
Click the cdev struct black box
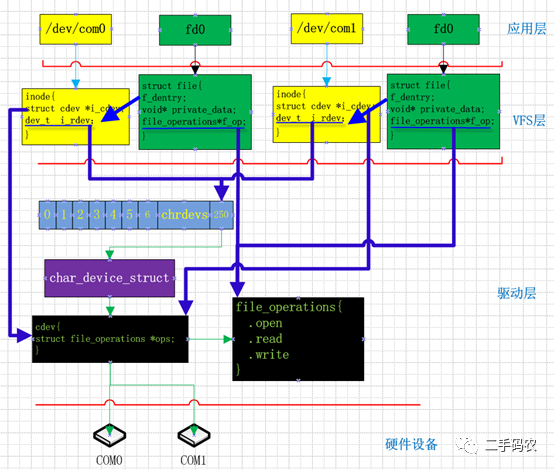point(110,339)
